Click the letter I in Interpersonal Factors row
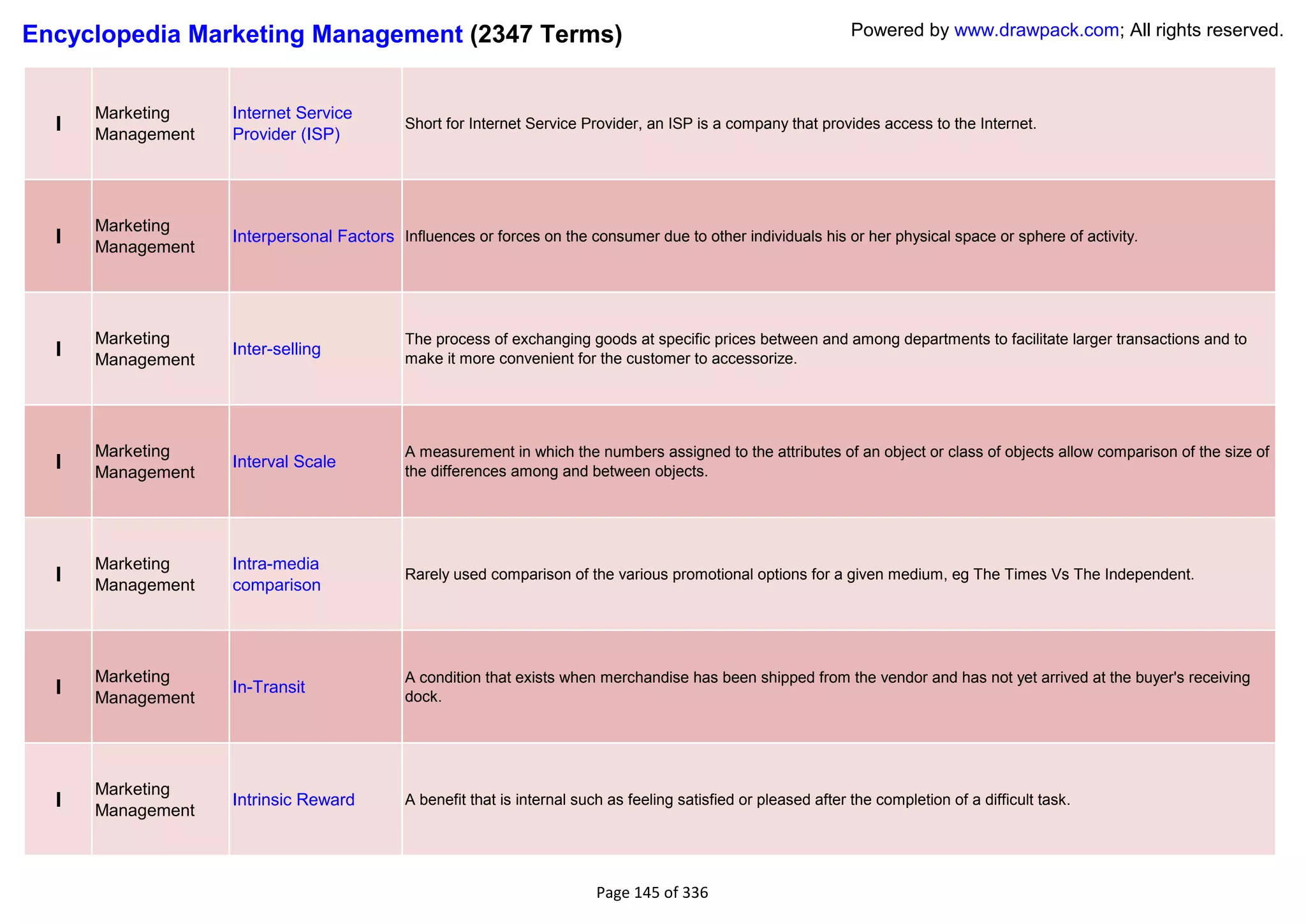 59,237
